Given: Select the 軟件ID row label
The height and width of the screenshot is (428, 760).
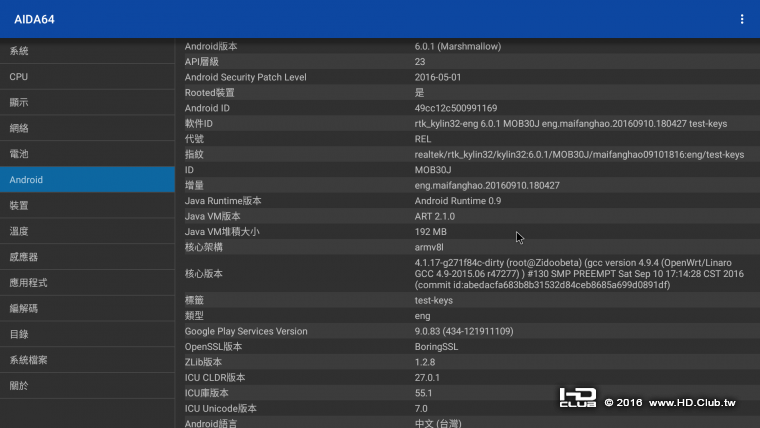Looking at the screenshot, I should click(199, 124).
